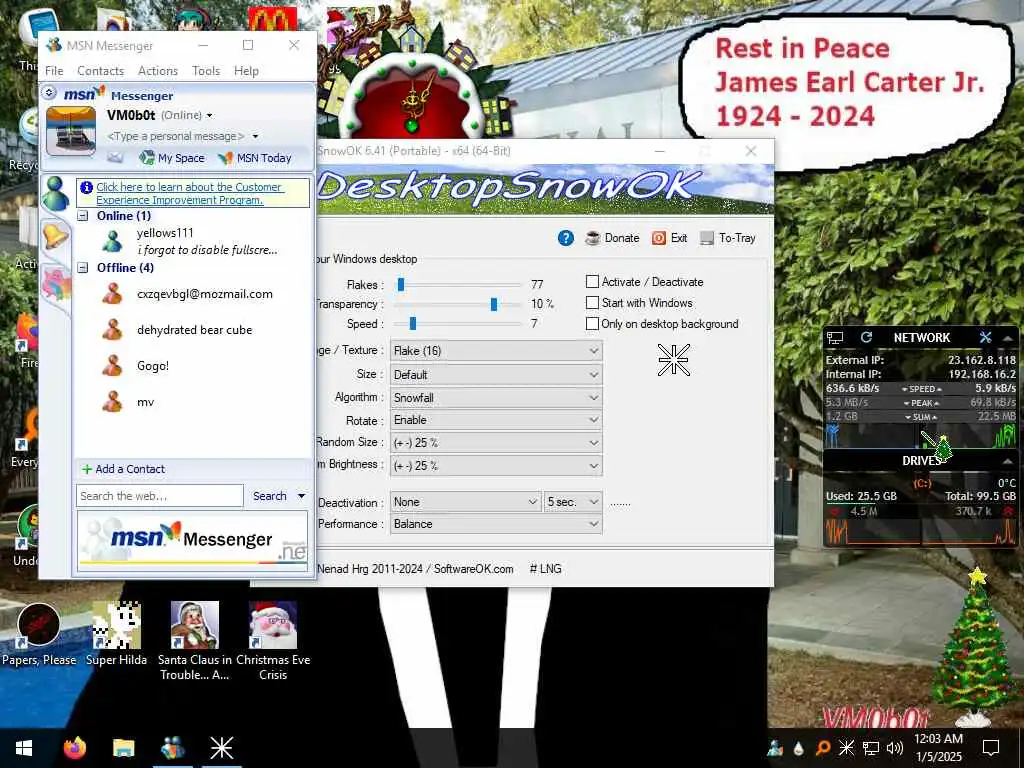
Task: Collapse the Offline (4) contact group
Action: click(83, 268)
